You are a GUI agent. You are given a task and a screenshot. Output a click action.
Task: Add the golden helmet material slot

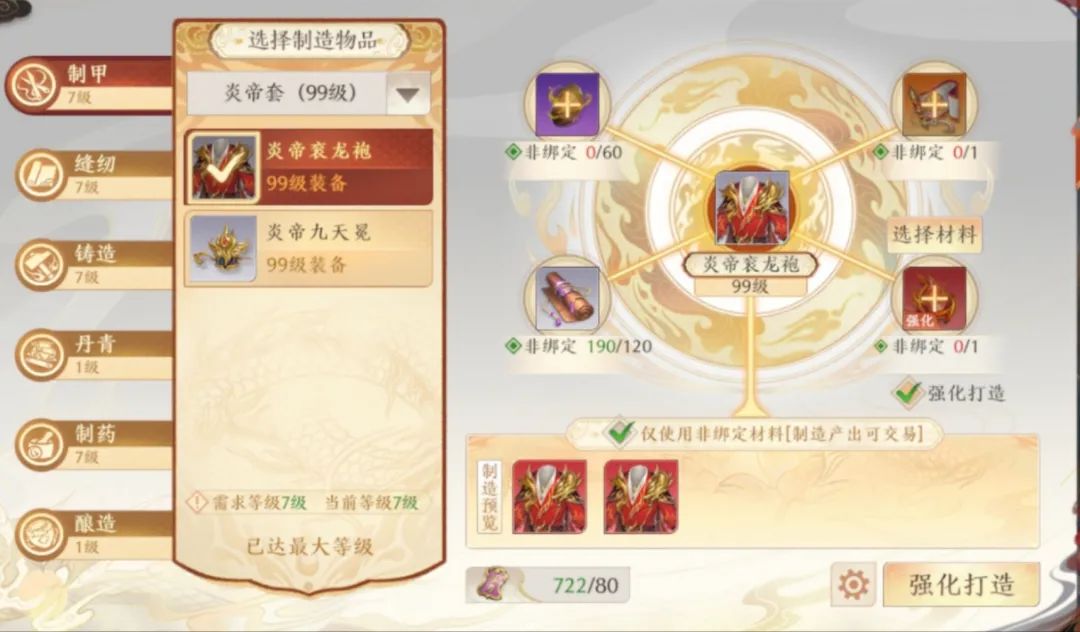(567, 105)
